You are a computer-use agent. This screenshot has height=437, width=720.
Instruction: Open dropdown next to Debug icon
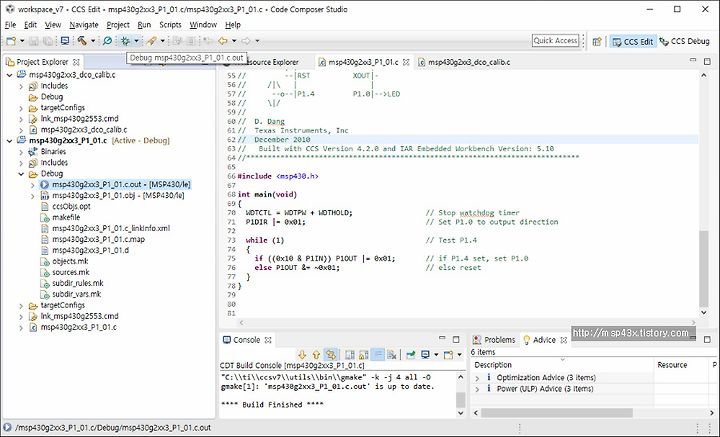click(x=136, y=41)
